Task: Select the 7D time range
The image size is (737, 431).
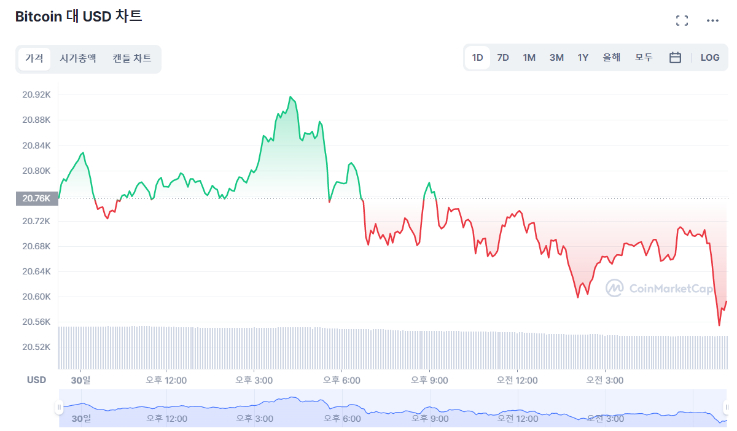Action: tap(503, 58)
